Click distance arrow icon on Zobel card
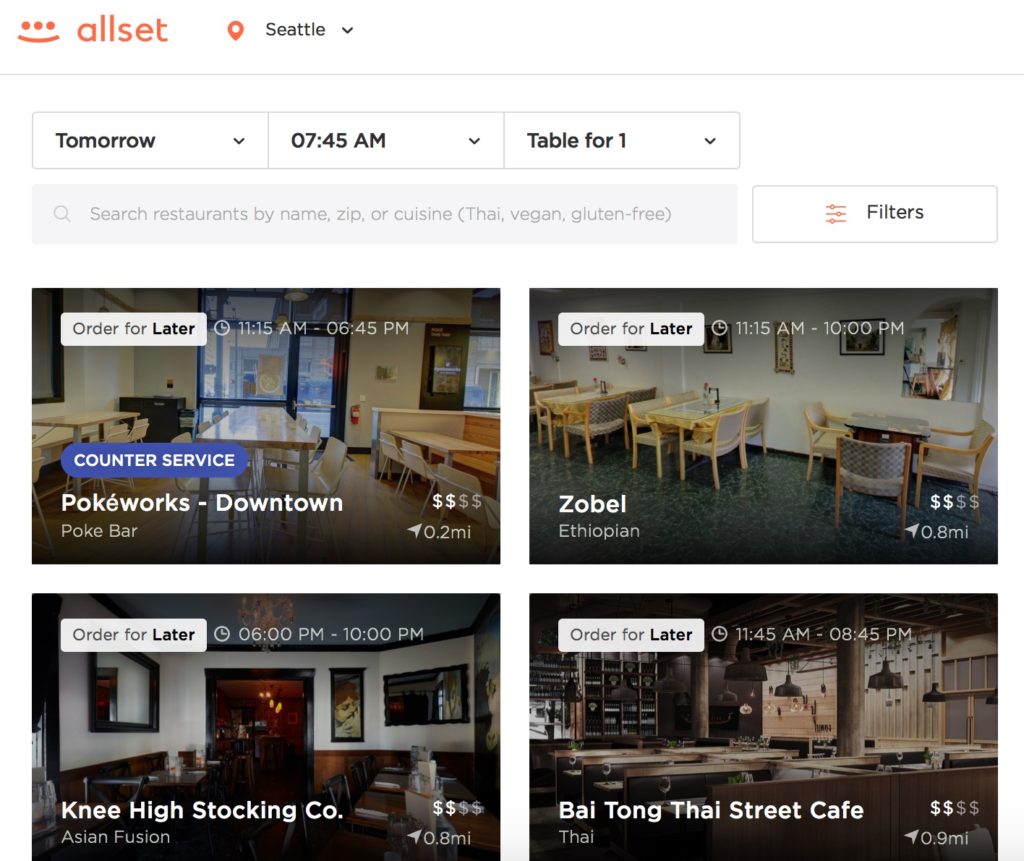The image size is (1024, 861). click(912, 530)
